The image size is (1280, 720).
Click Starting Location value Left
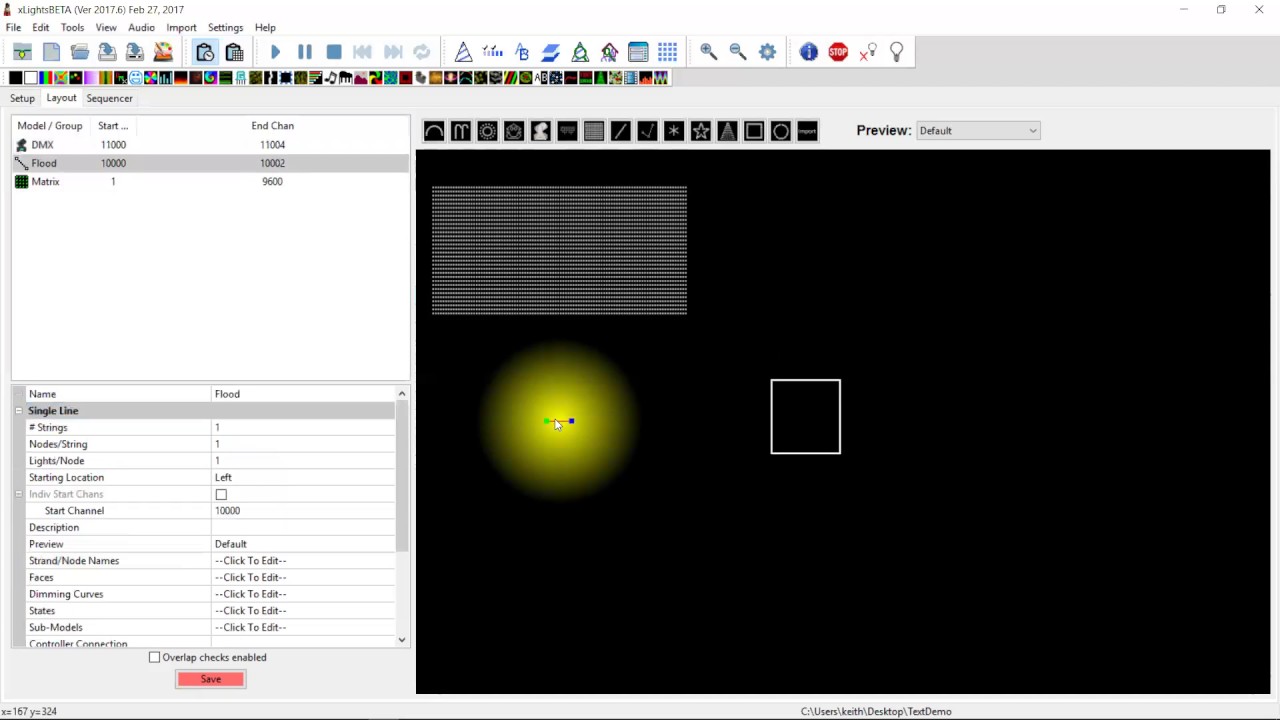(304, 478)
